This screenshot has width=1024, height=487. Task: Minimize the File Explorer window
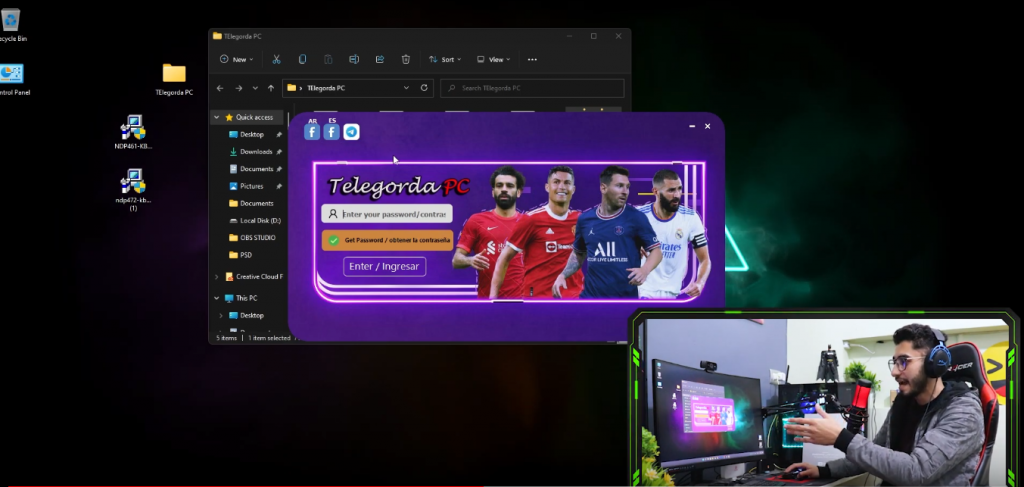point(569,36)
